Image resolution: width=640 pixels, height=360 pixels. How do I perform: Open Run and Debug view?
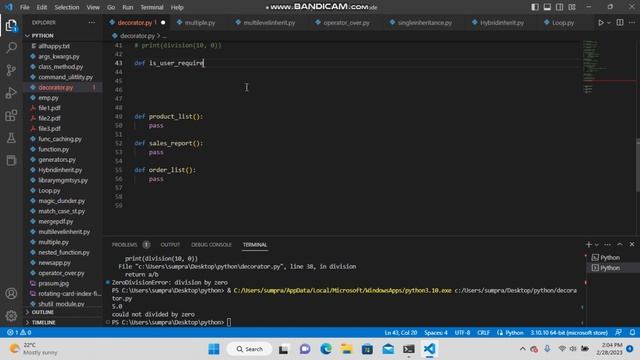11,93
